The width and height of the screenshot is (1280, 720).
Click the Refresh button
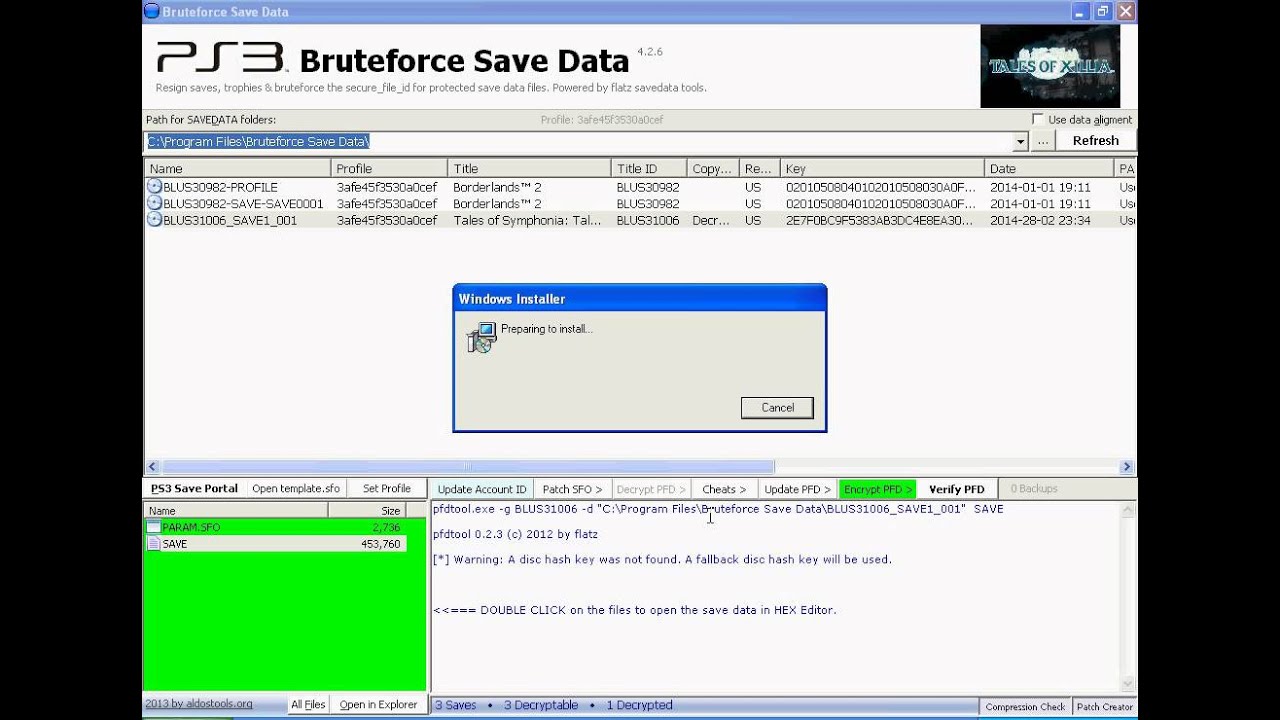pyautogui.click(x=1095, y=141)
